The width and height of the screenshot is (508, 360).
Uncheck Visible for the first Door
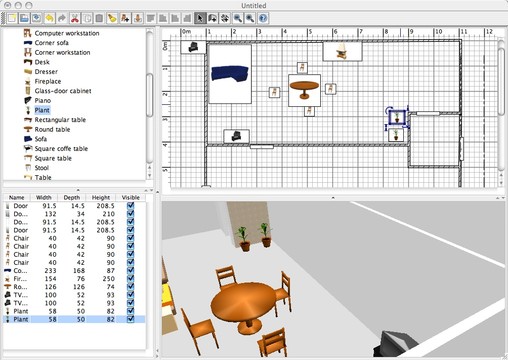[x=131, y=206]
